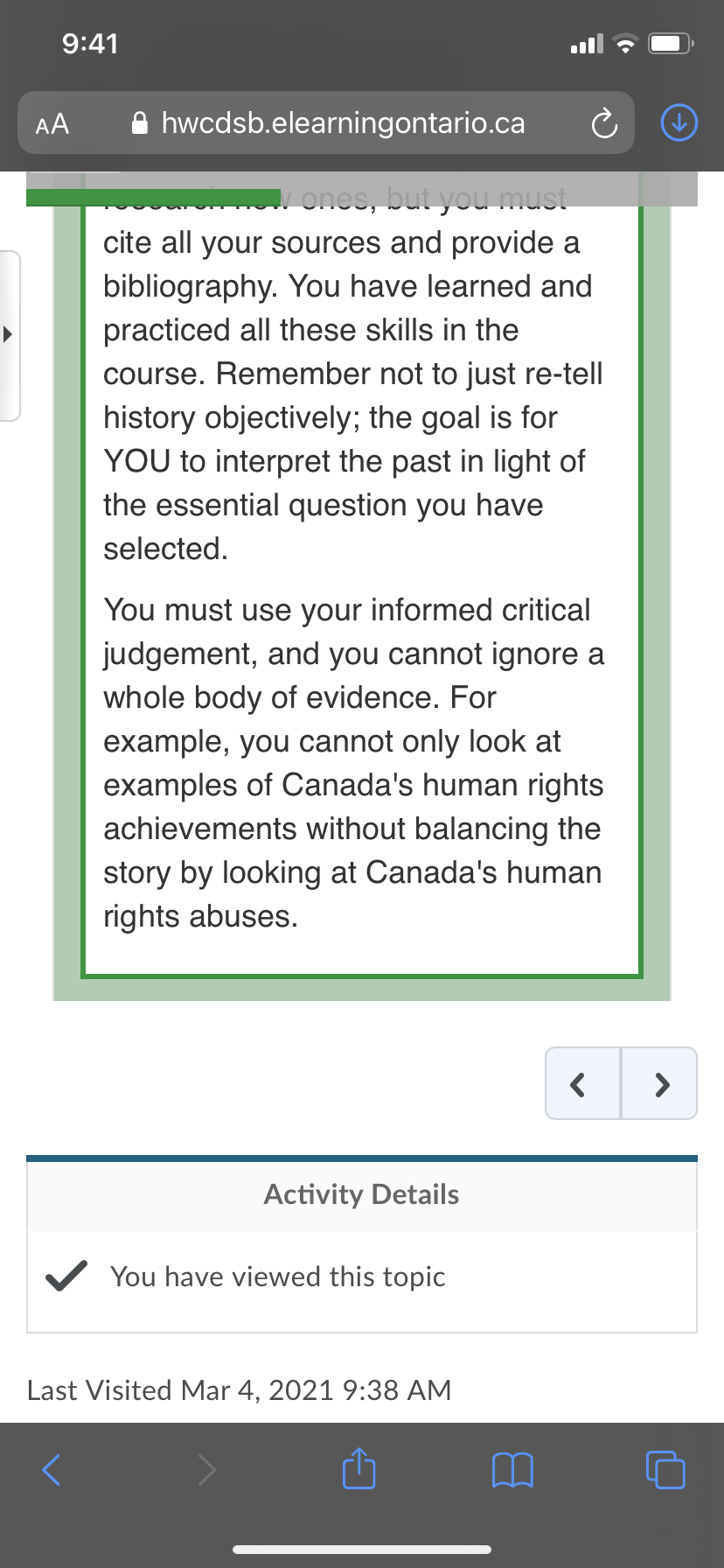
Task: Open the Safari share sheet icon
Action: click(359, 1469)
